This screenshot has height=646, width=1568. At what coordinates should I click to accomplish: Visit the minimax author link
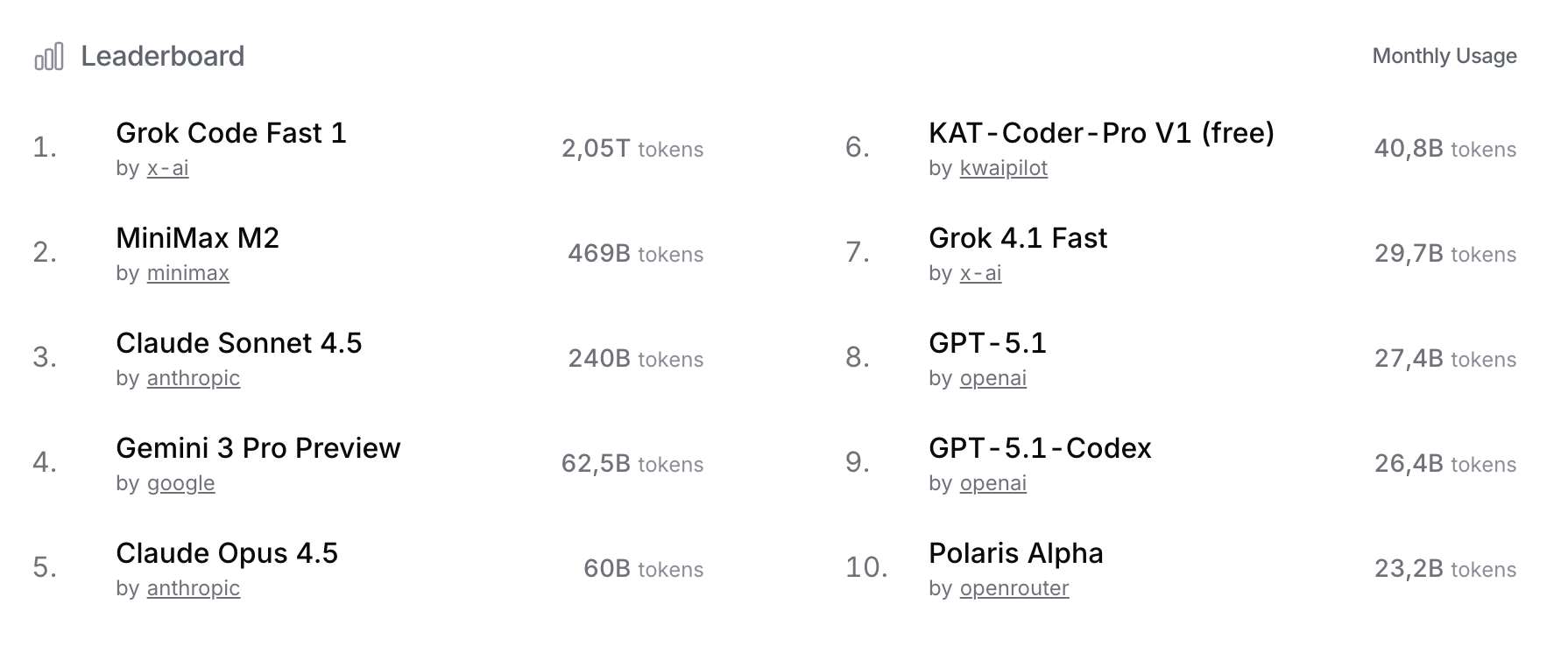pos(187,273)
